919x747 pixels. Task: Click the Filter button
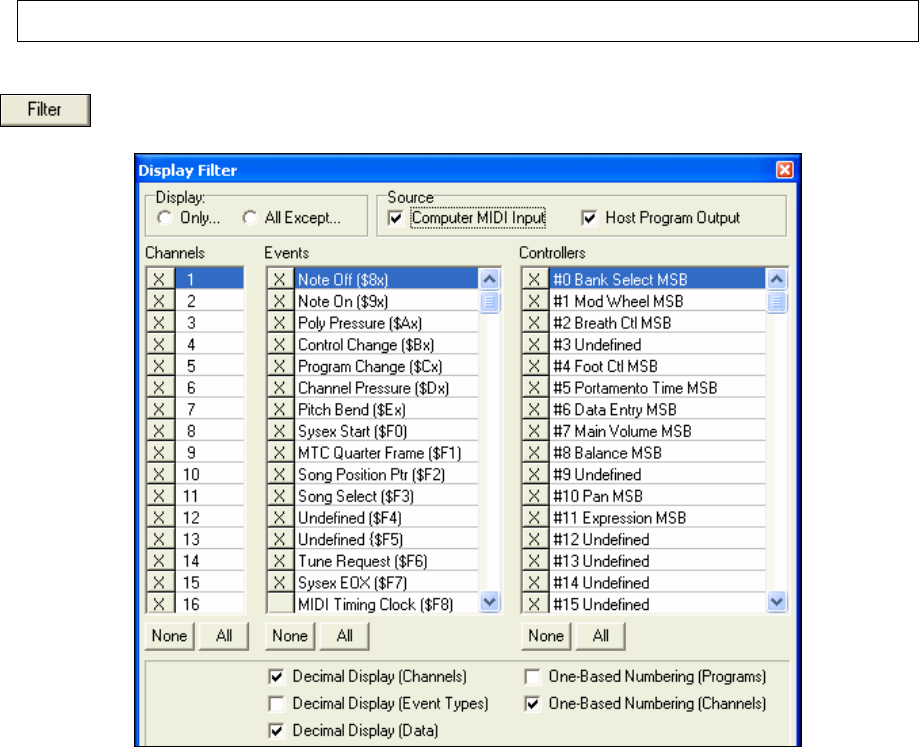(45, 110)
